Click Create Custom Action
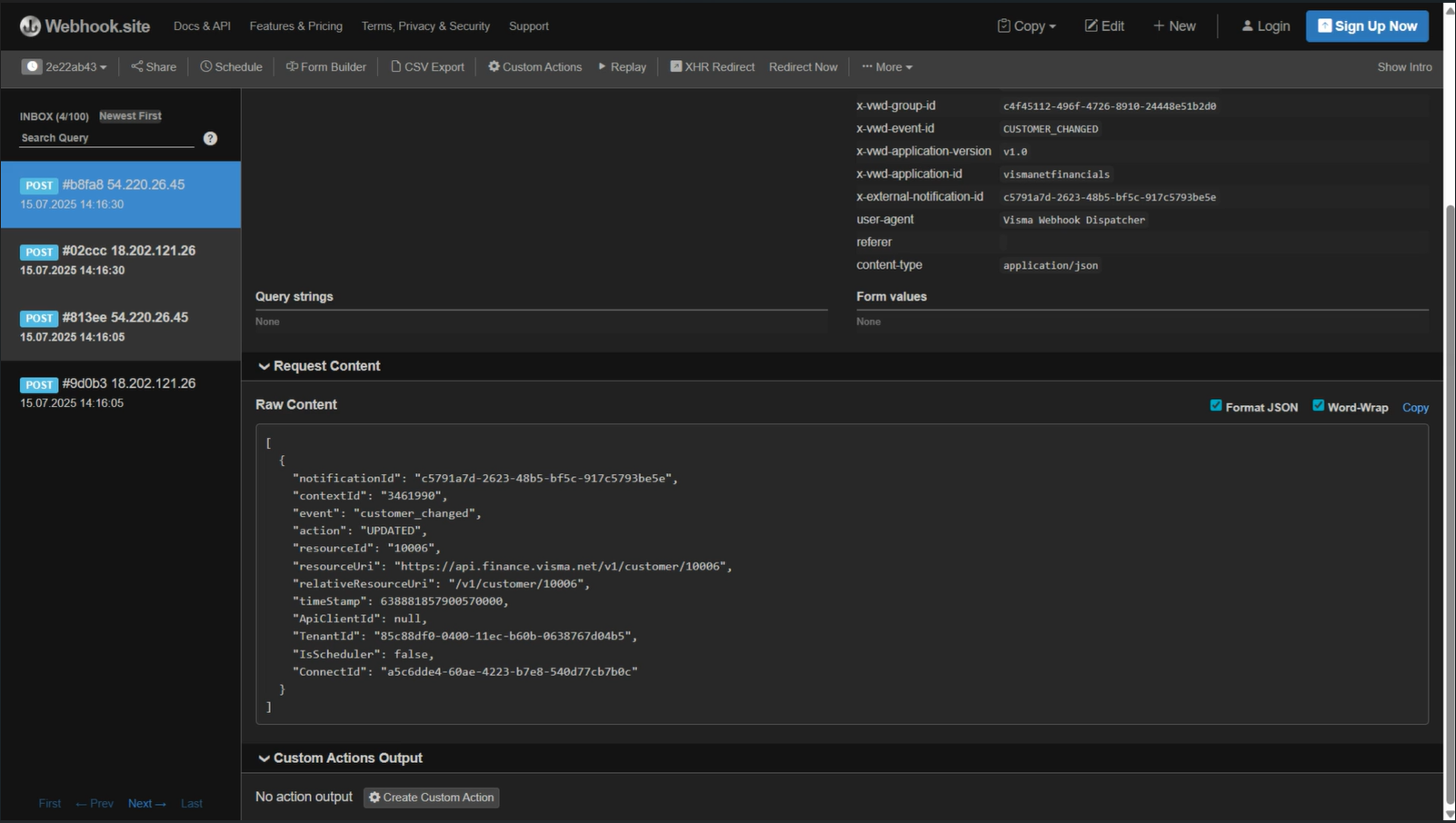The height and width of the screenshot is (823, 1456). [431, 797]
